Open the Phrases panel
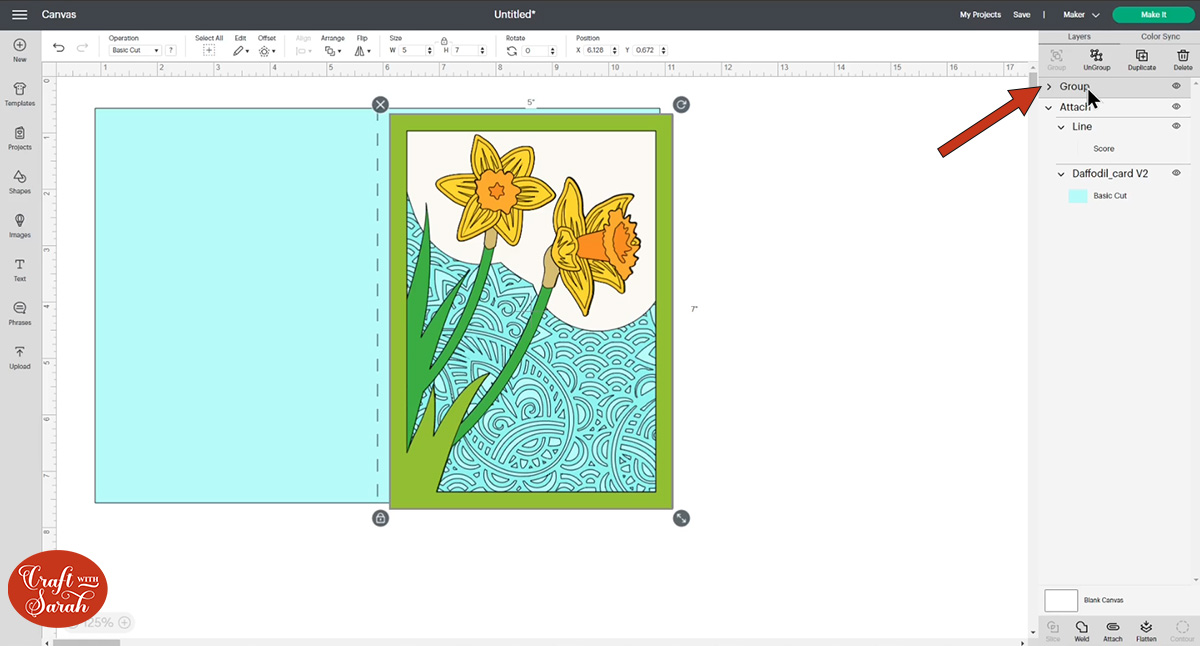Image resolution: width=1200 pixels, height=646 pixels. [x=19, y=314]
